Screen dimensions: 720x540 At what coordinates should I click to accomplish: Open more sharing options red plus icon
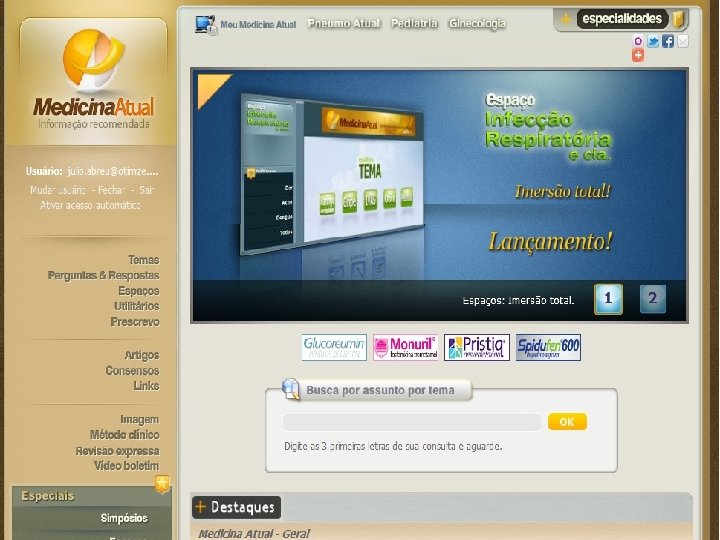[x=638, y=56]
